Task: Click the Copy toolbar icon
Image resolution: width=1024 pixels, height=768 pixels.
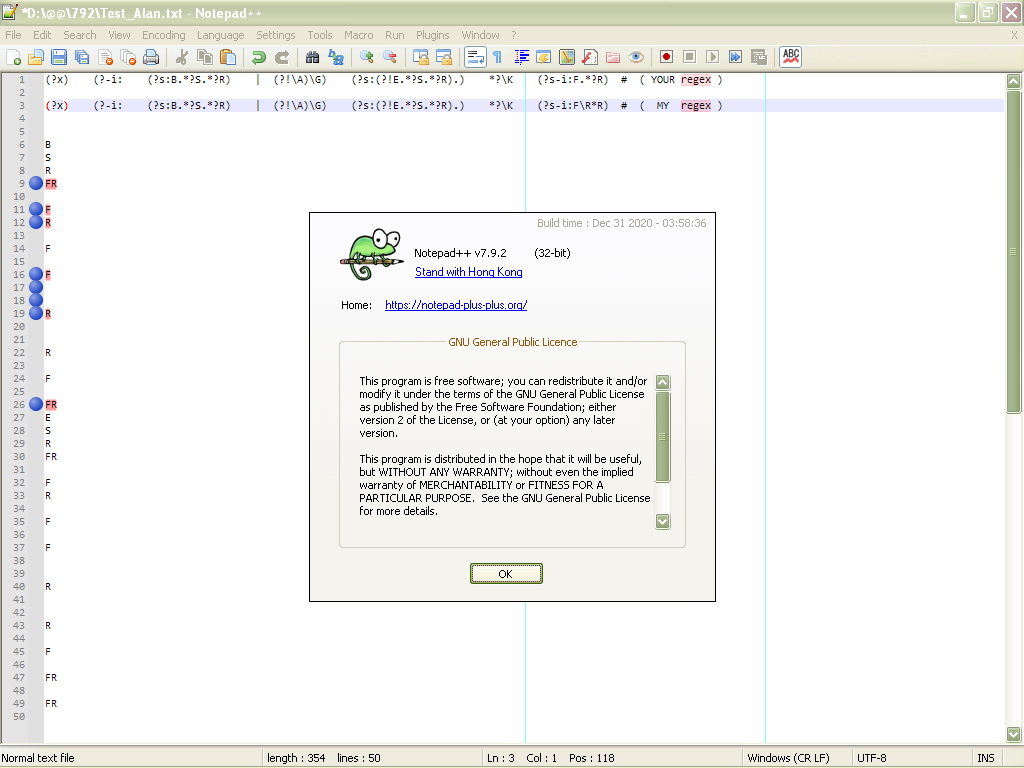Action: 204,57
